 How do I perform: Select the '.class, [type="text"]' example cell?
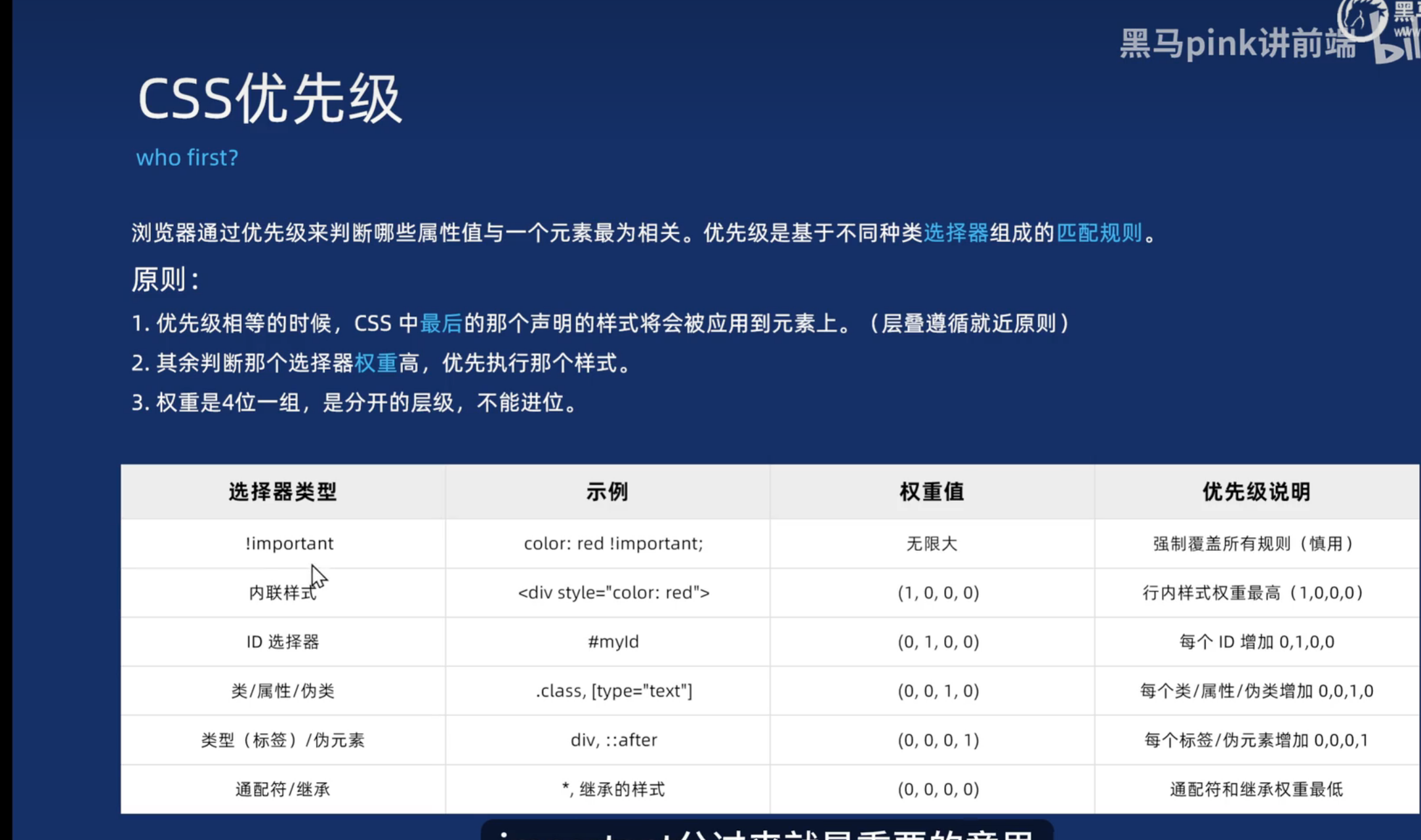[613, 690]
